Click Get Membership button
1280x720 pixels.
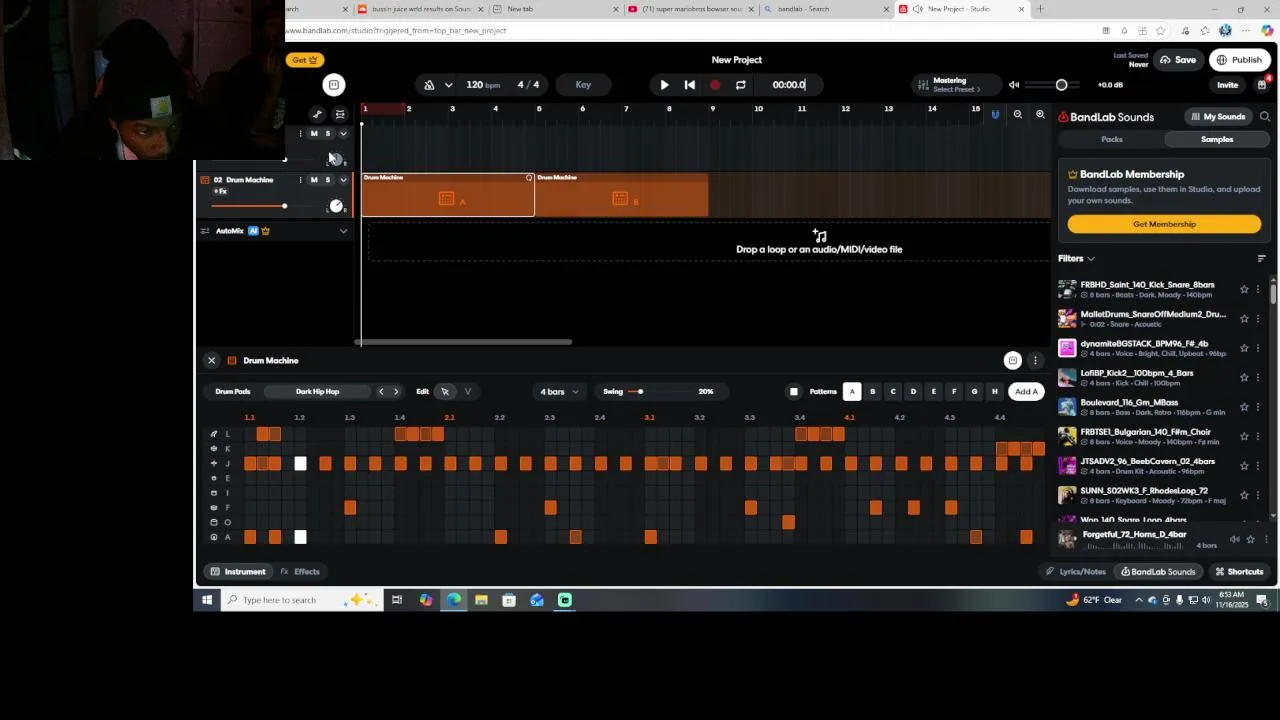pos(1164,224)
